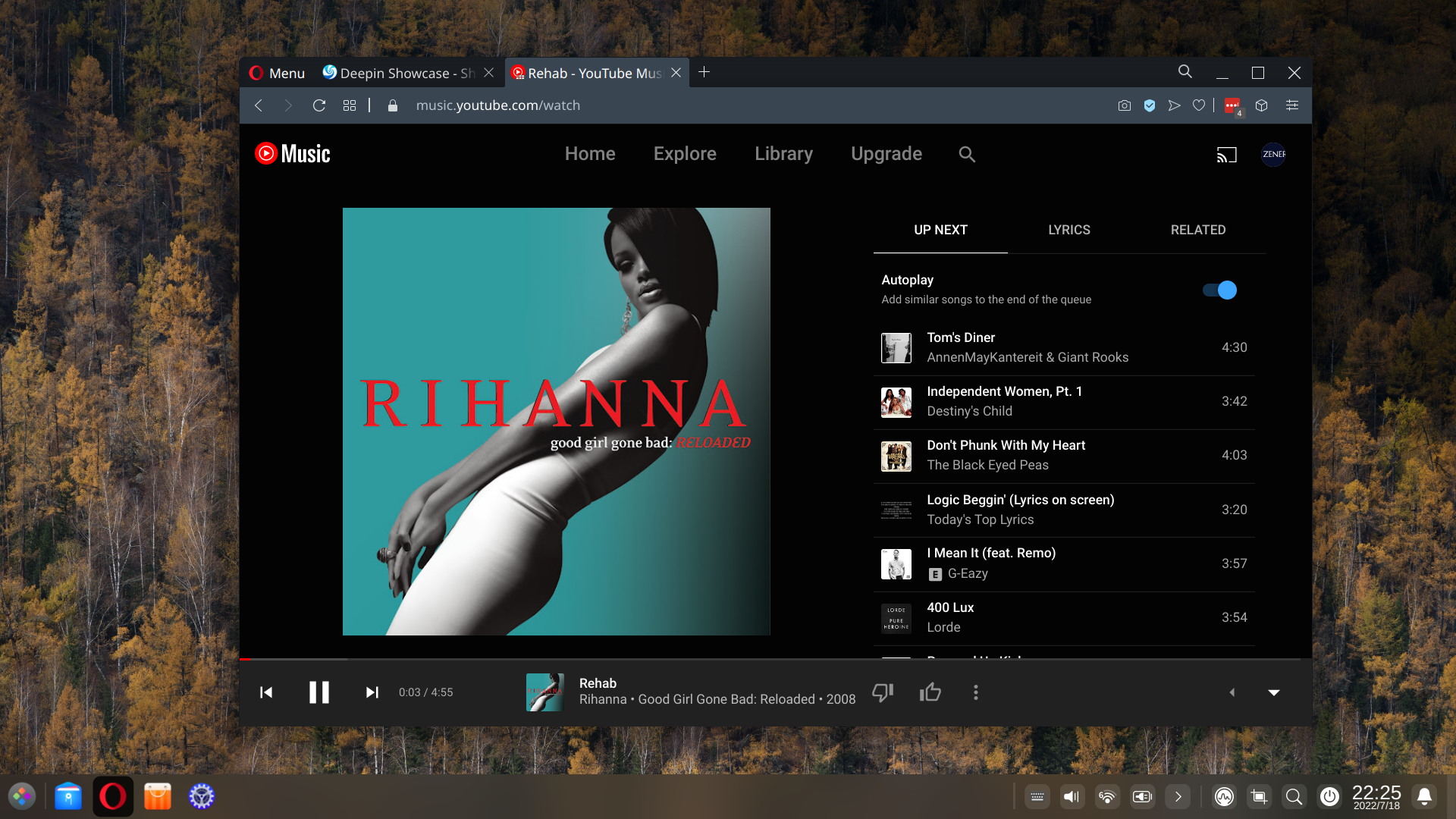Turn off the Autoplay toggle
The image size is (1456, 819).
pyautogui.click(x=1219, y=290)
